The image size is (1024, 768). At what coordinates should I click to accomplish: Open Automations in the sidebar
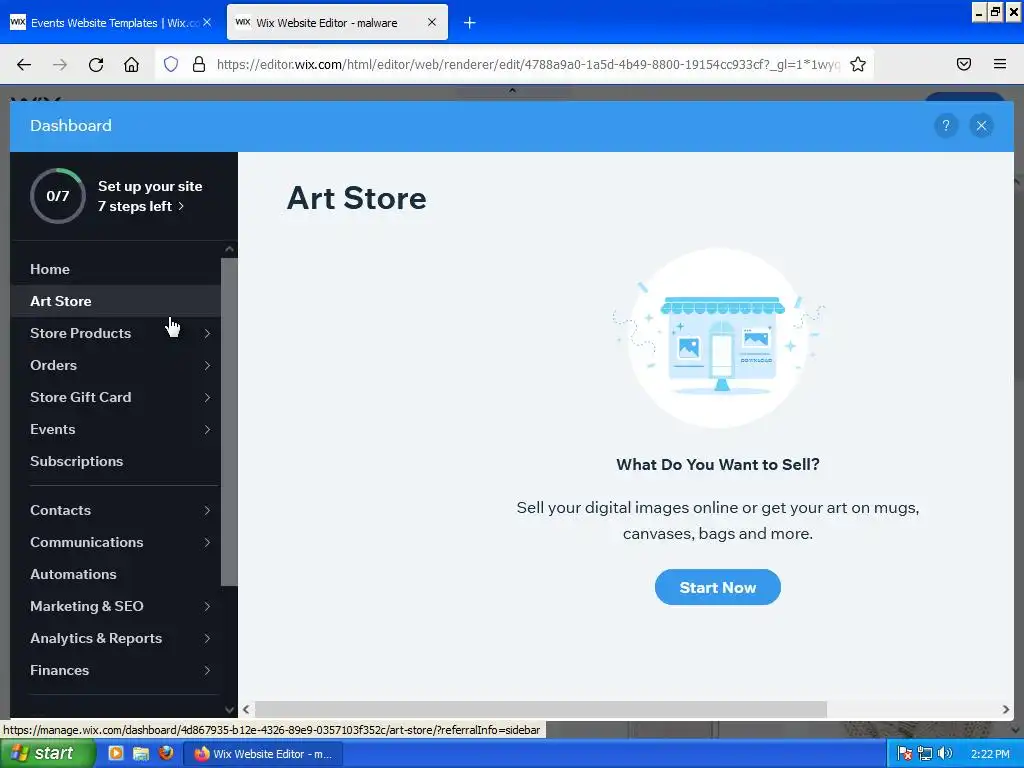pyautogui.click(x=116, y=574)
